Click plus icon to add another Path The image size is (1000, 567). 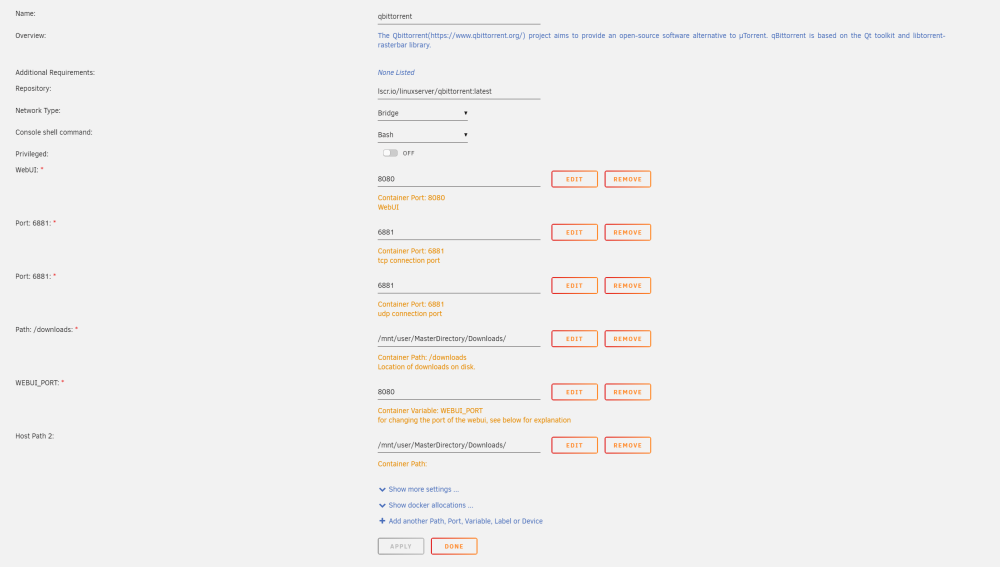click(x=382, y=521)
